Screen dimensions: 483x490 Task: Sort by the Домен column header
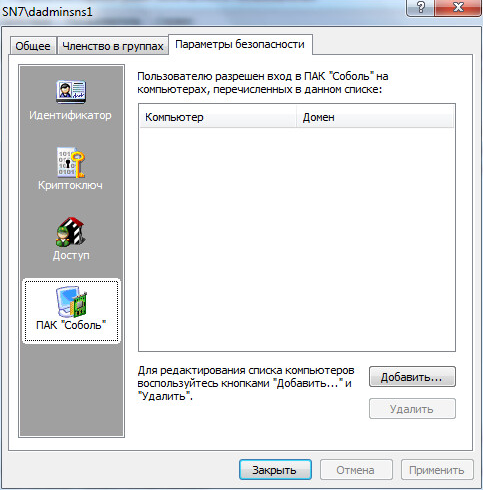click(375, 117)
